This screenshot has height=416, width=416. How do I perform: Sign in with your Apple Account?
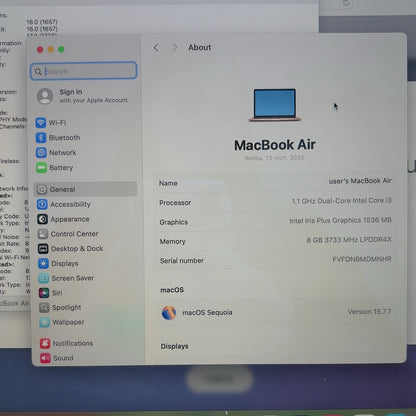coord(83,96)
